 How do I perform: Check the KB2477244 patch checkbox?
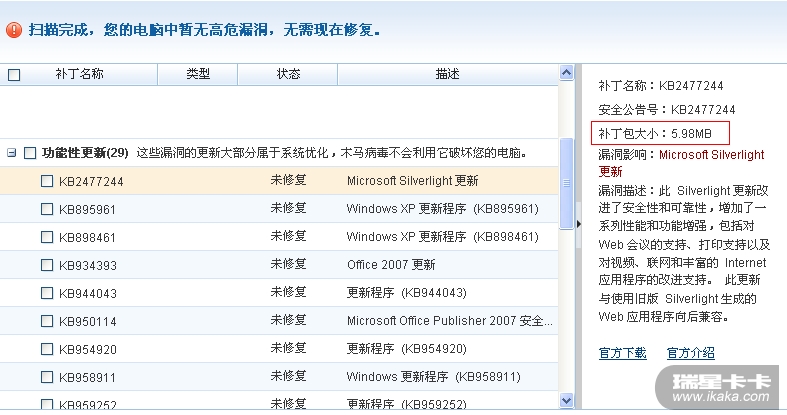point(47,181)
